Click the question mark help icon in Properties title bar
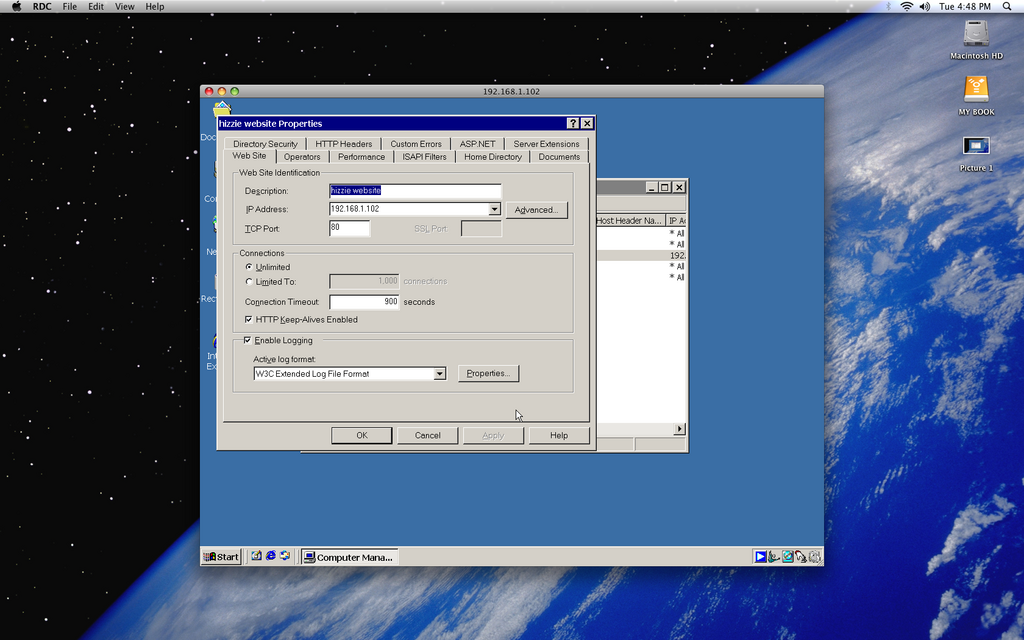 click(573, 123)
